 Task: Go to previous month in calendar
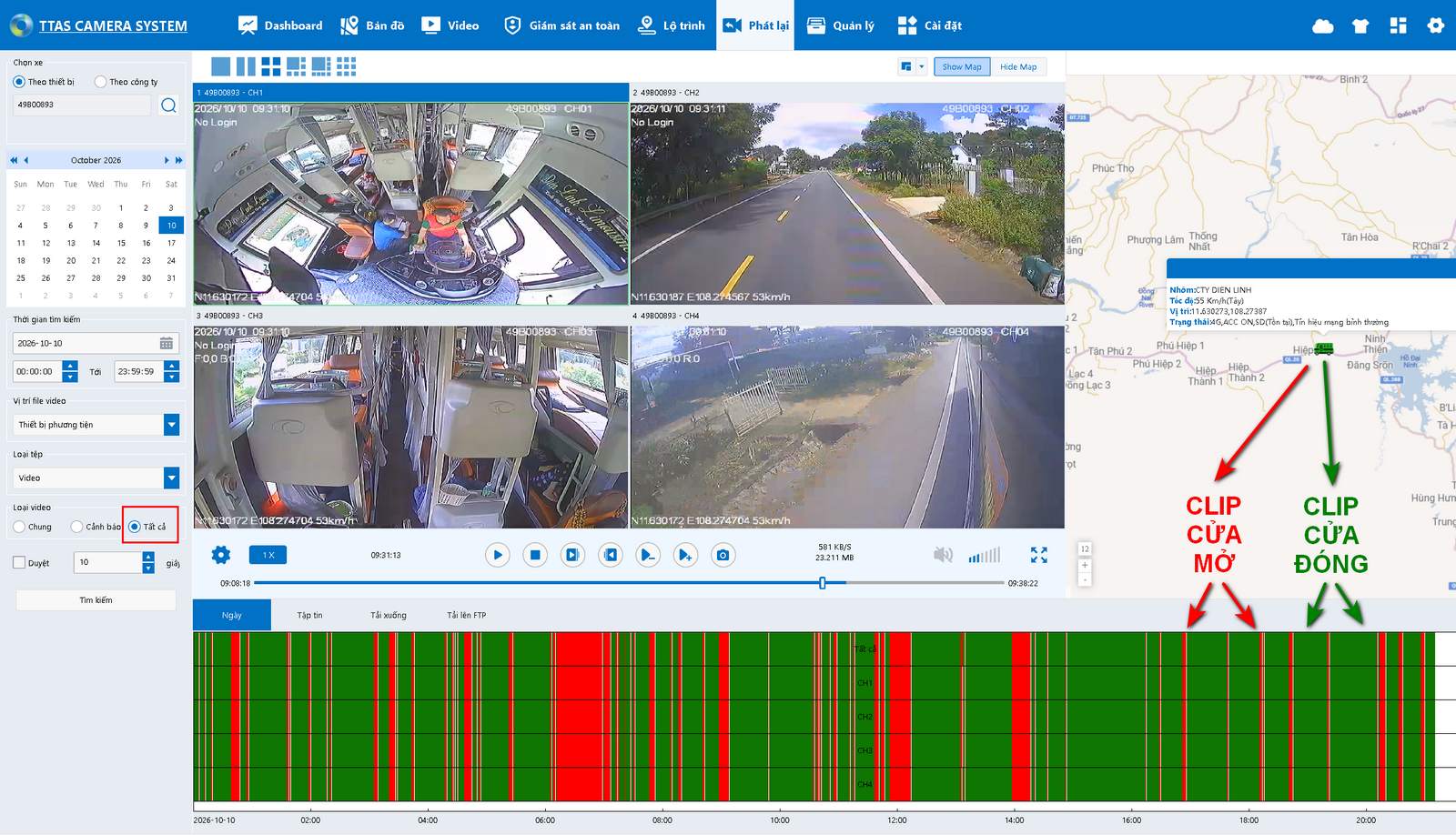click(x=26, y=160)
